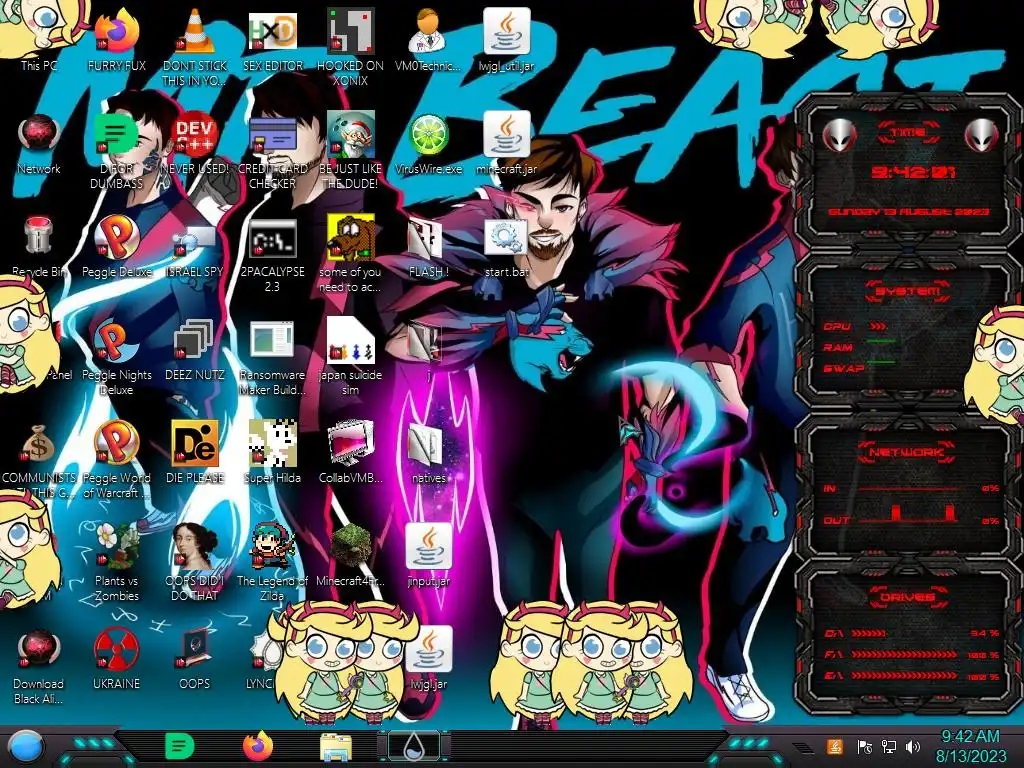Select the jinput.jar file
This screenshot has width=1024, height=768.
[428, 555]
